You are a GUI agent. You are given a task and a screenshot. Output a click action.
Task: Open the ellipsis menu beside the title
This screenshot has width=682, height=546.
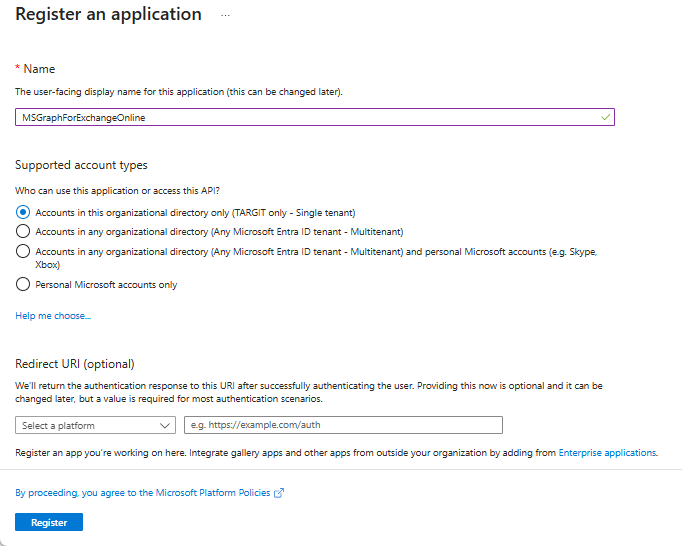click(x=225, y=15)
